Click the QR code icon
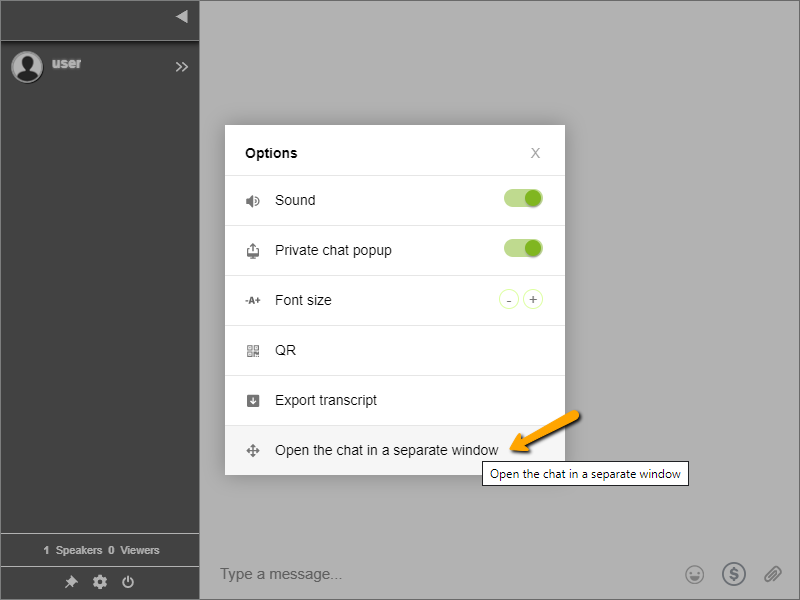This screenshot has width=800, height=600. [x=253, y=350]
